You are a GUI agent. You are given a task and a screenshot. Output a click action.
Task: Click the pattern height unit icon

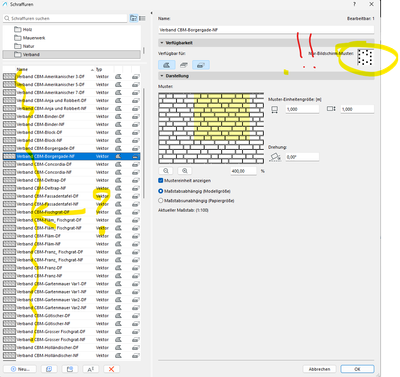pos(331,109)
